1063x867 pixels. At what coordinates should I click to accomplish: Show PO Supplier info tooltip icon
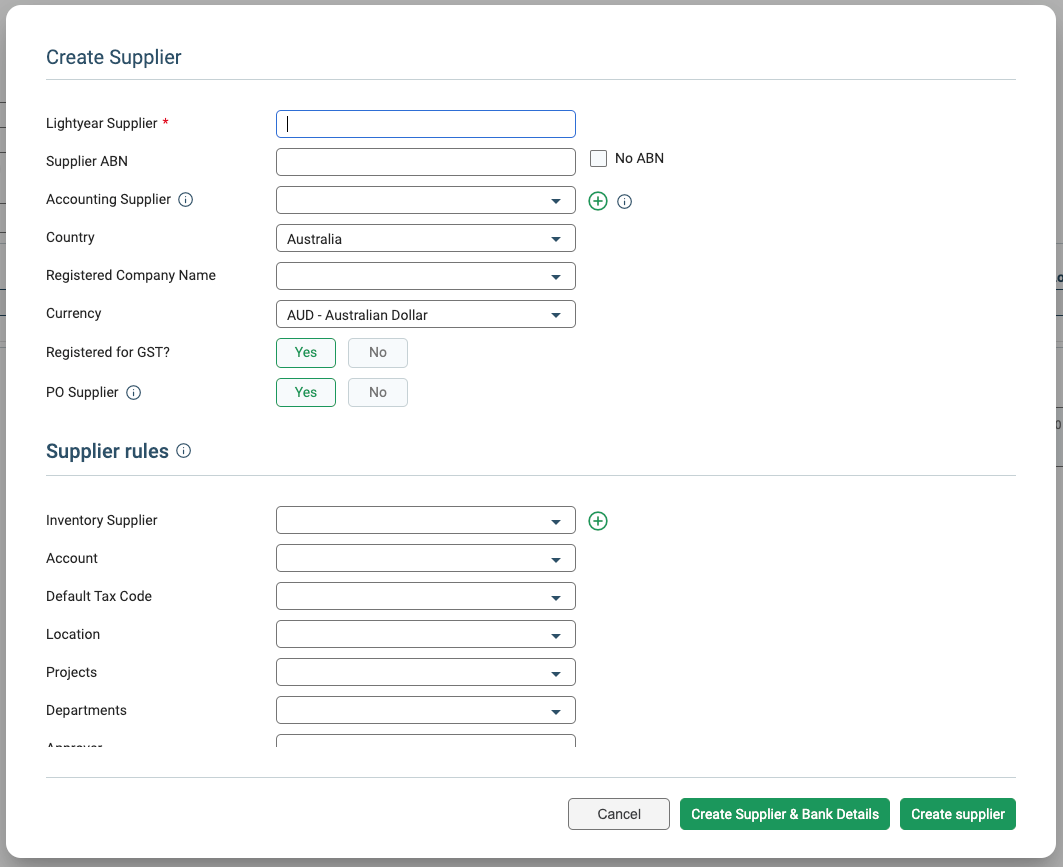point(134,392)
